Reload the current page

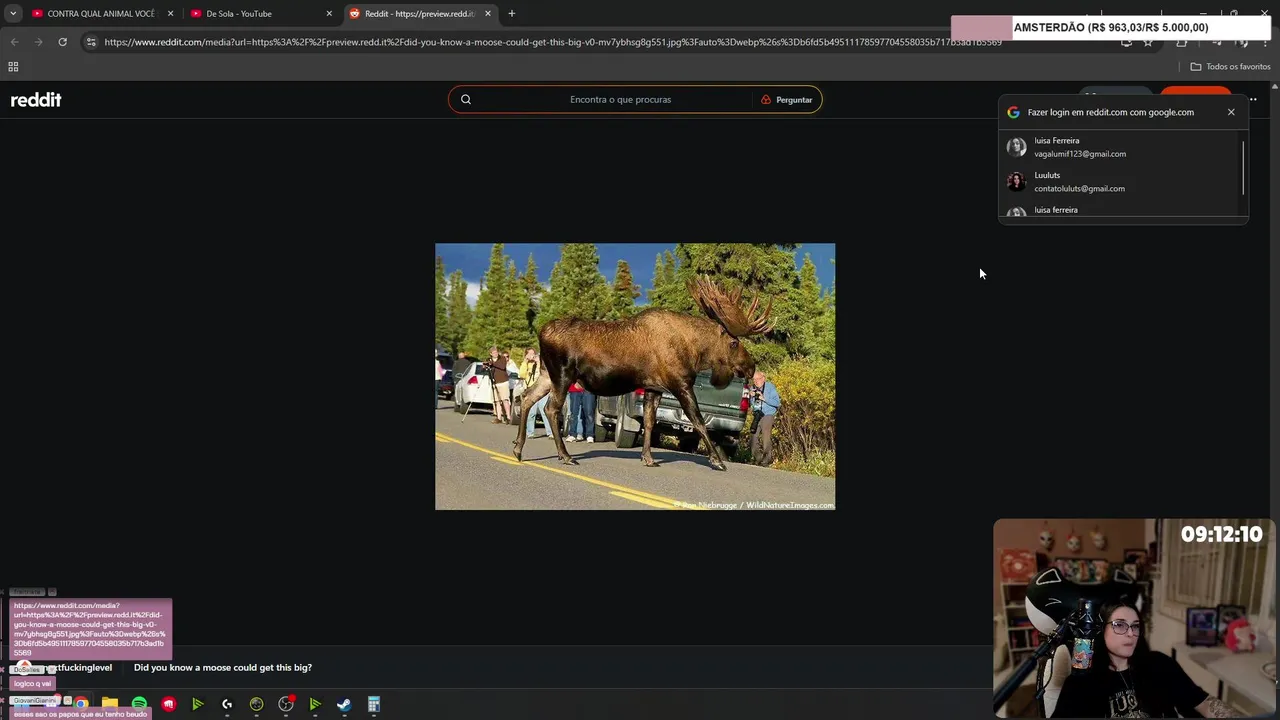62,42
